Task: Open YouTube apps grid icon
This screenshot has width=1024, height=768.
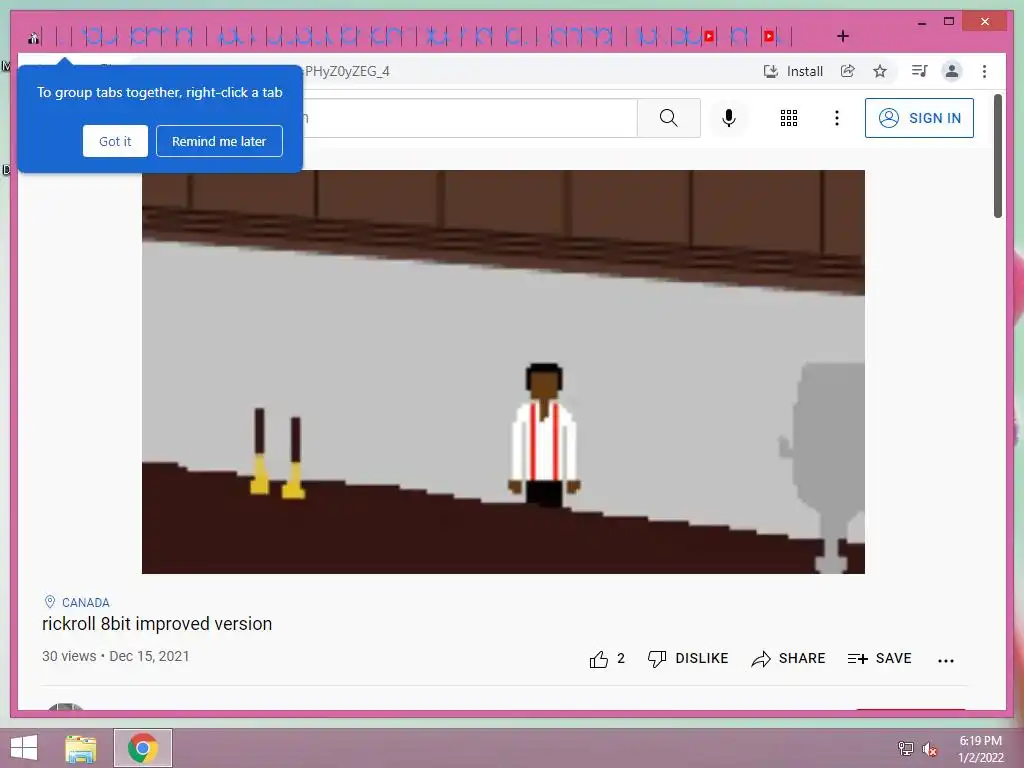Action: coord(789,118)
